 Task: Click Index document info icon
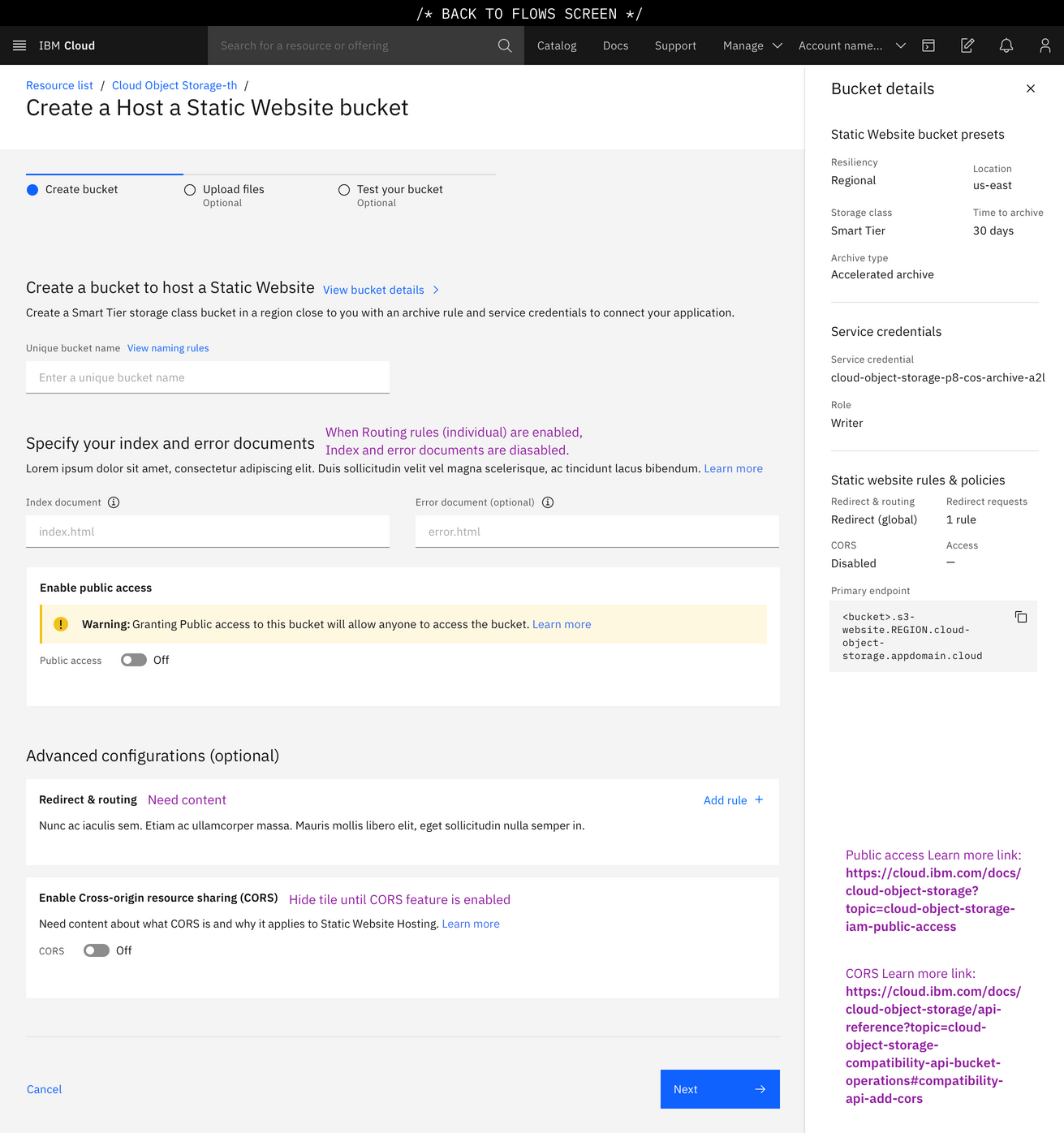click(114, 502)
